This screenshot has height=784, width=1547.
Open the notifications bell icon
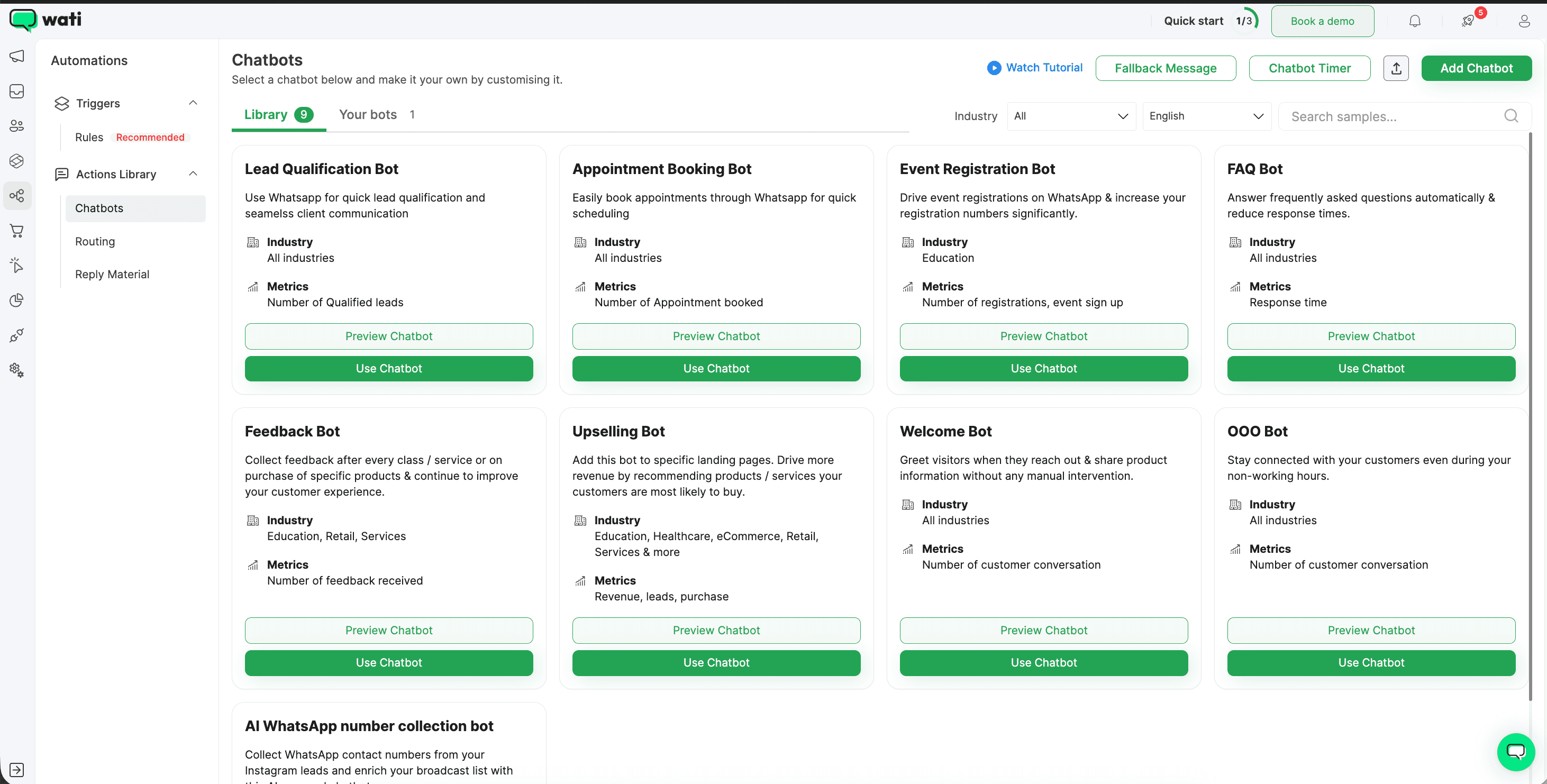(1414, 21)
